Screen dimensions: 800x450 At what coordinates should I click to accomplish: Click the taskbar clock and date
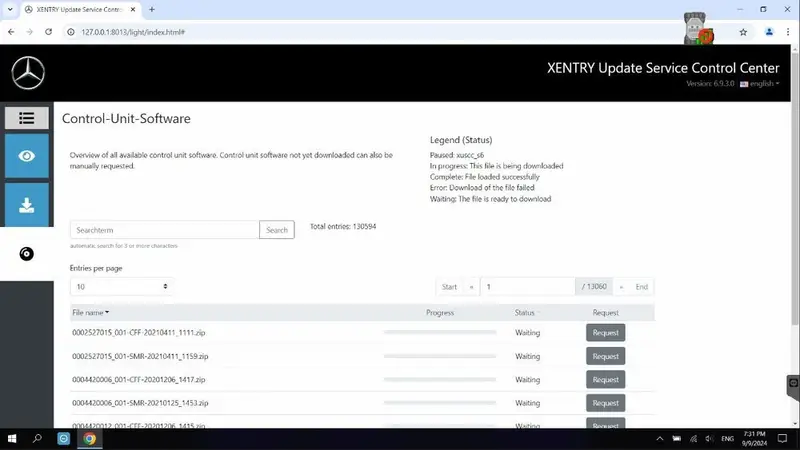[x=754, y=439]
